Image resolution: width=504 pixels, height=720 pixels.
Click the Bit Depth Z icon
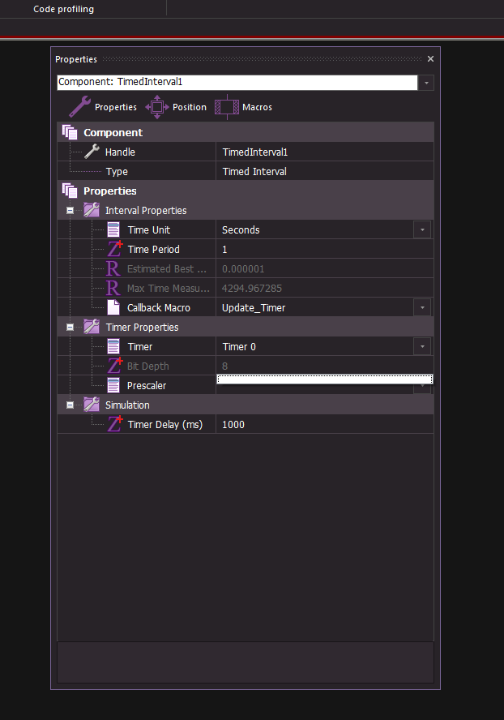pos(114,366)
